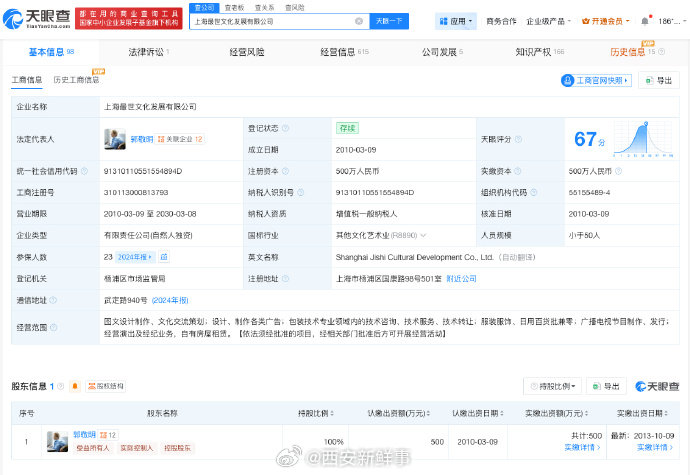
Task: Click the 天眼一下 search button
Action: coord(389,21)
